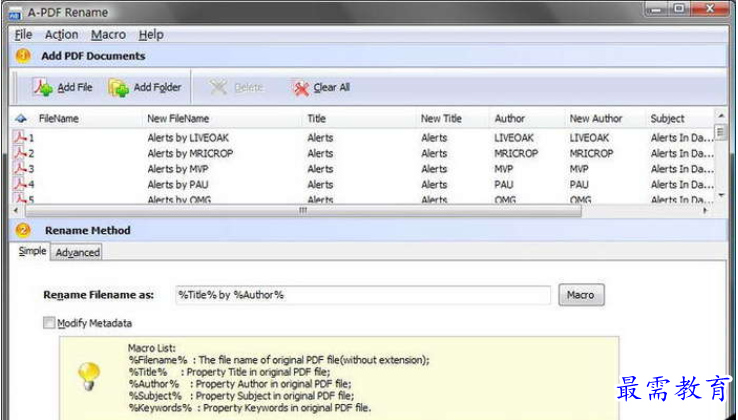Image resolution: width=738 pixels, height=420 pixels.
Task: Select "Alerts by MVP" new filename cell
Action: point(178,169)
